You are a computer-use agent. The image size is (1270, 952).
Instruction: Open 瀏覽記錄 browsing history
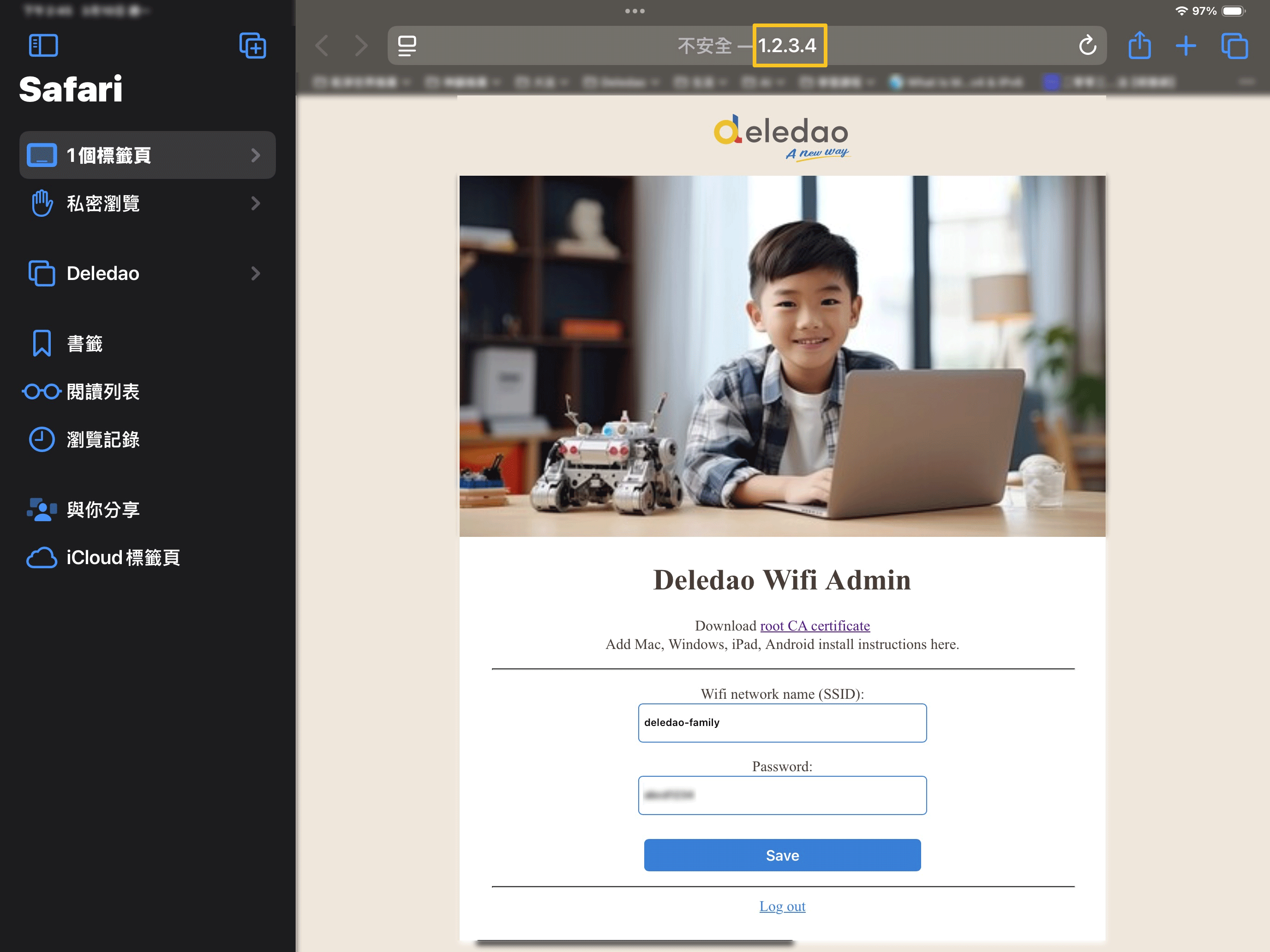[x=148, y=440]
